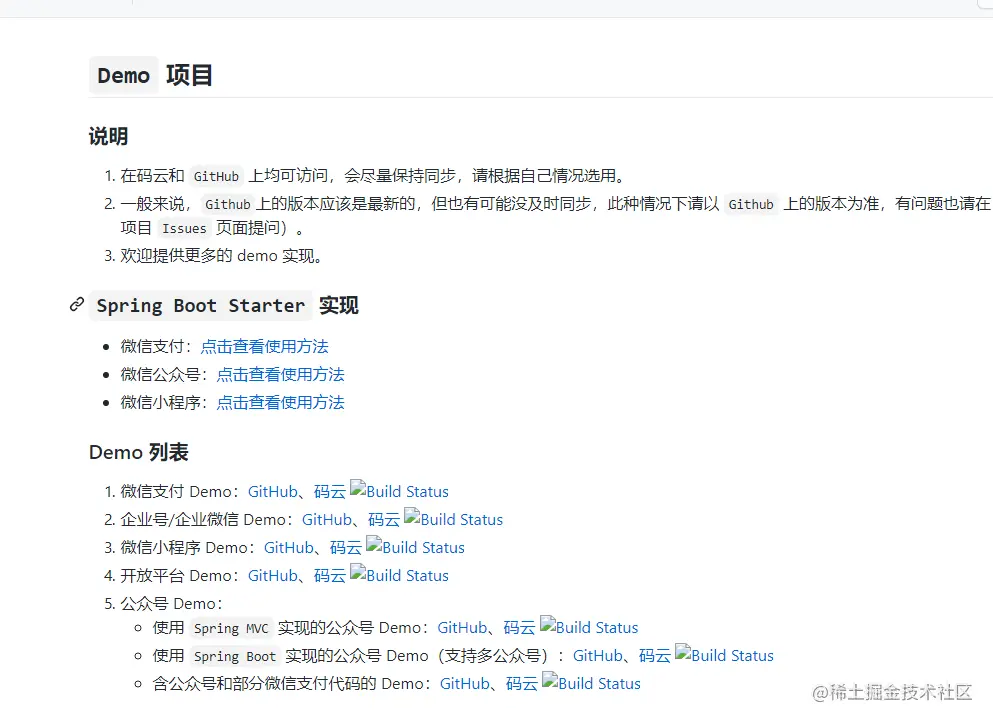Open 码云 link for Spring MVC 公众号 Demo
993x723 pixels.
519,627
